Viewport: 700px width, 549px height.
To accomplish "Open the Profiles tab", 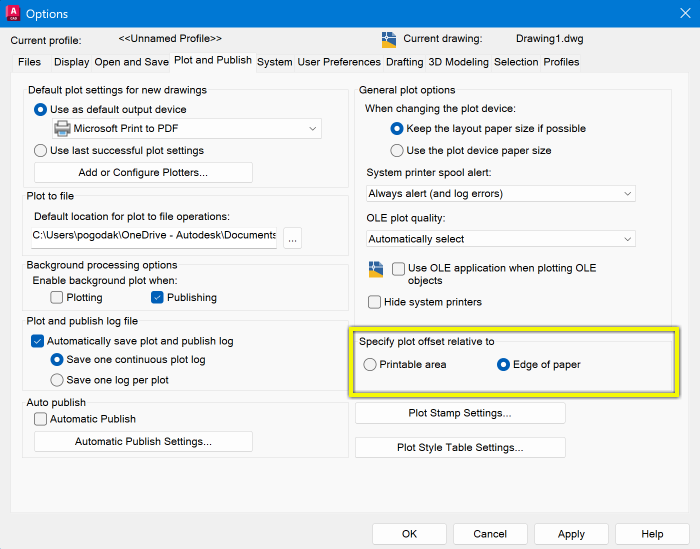I will pyautogui.click(x=561, y=62).
